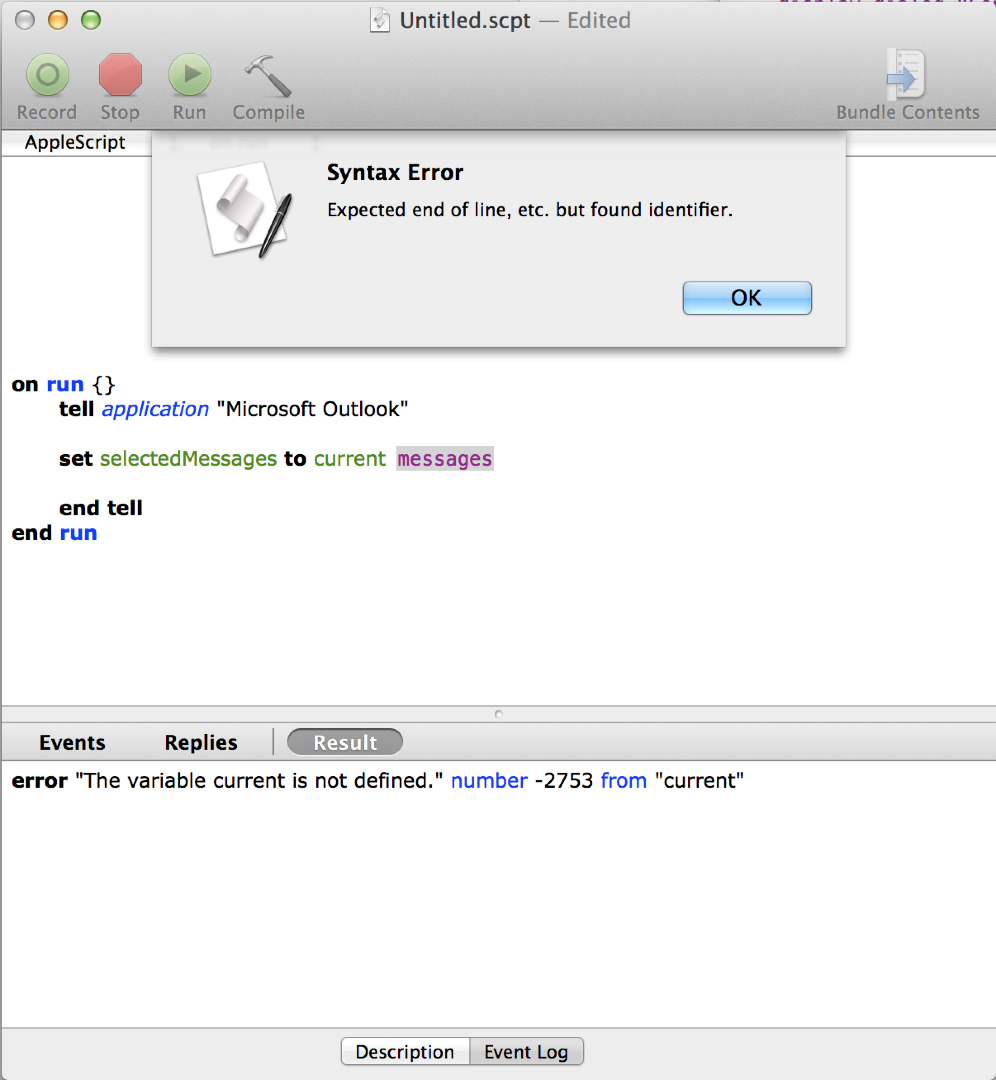Viewport: 996px width, 1080px height.
Task: Select the Result tab
Action: click(x=345, y=742)
